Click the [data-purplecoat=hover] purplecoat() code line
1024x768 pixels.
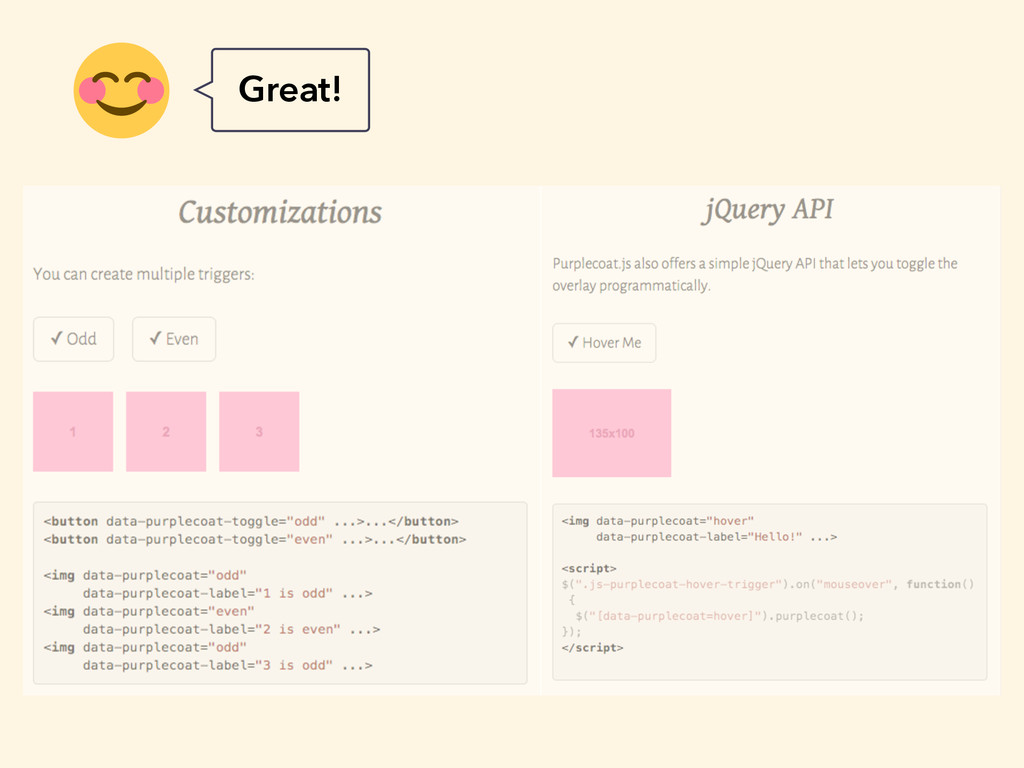click(720, 616)
